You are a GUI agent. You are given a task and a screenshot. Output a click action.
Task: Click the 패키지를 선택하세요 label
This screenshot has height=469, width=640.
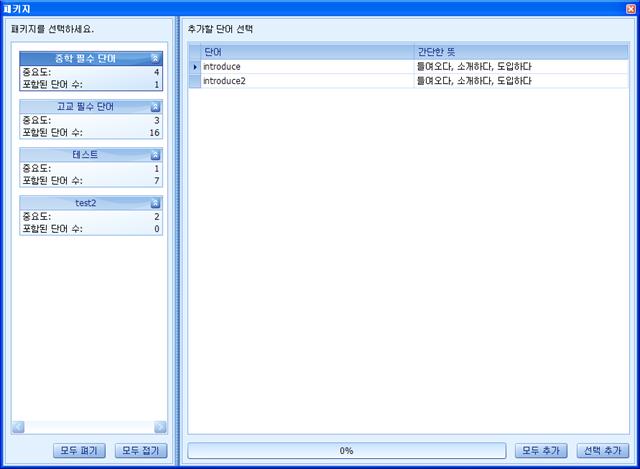52,29
